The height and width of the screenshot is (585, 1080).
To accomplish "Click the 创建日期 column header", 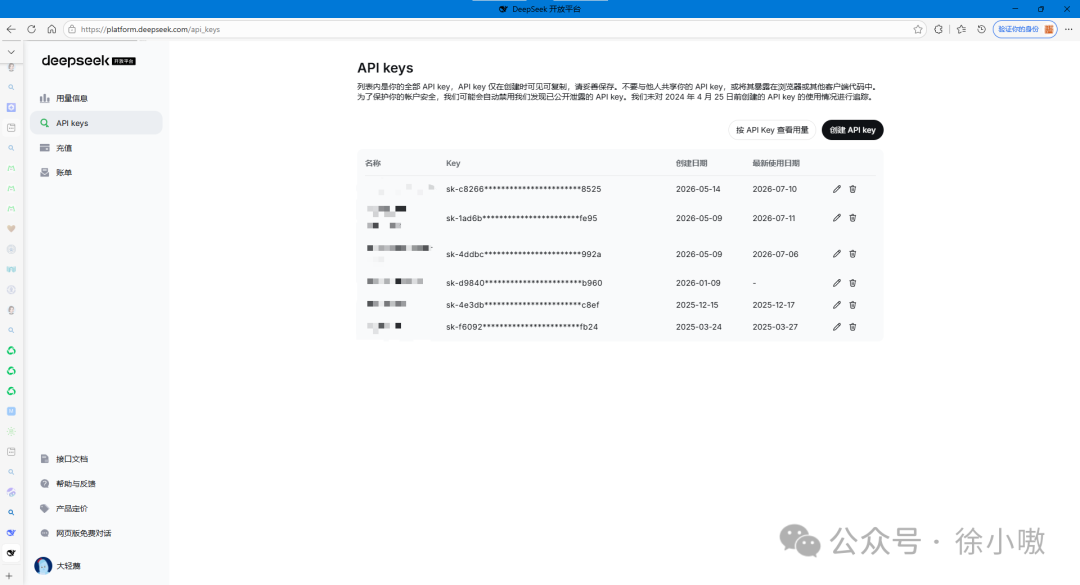I will [691, 163].
